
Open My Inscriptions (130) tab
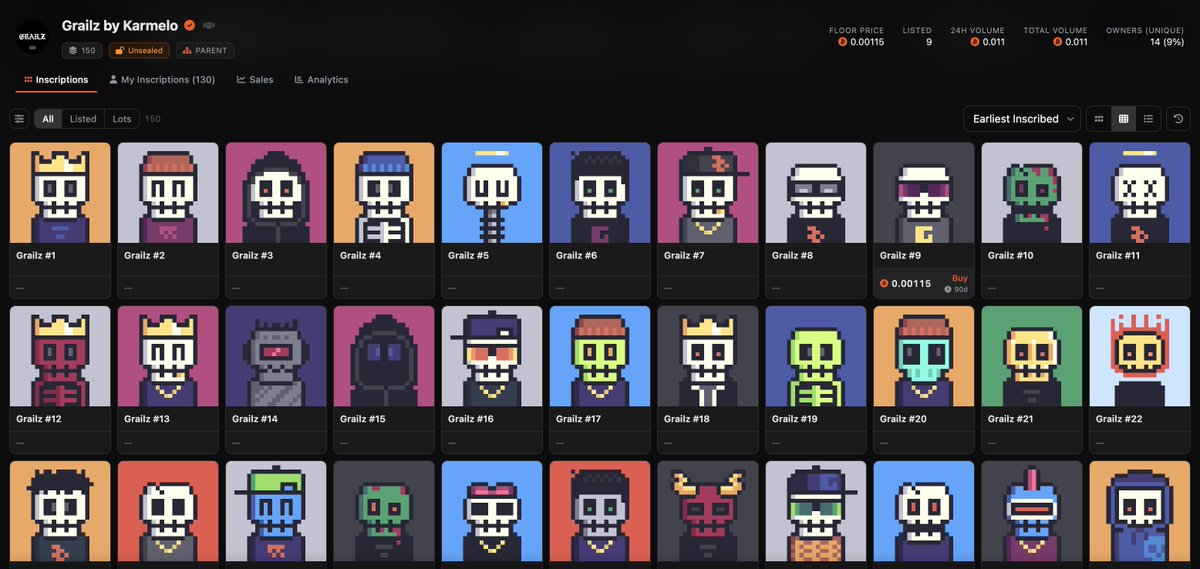162,80
